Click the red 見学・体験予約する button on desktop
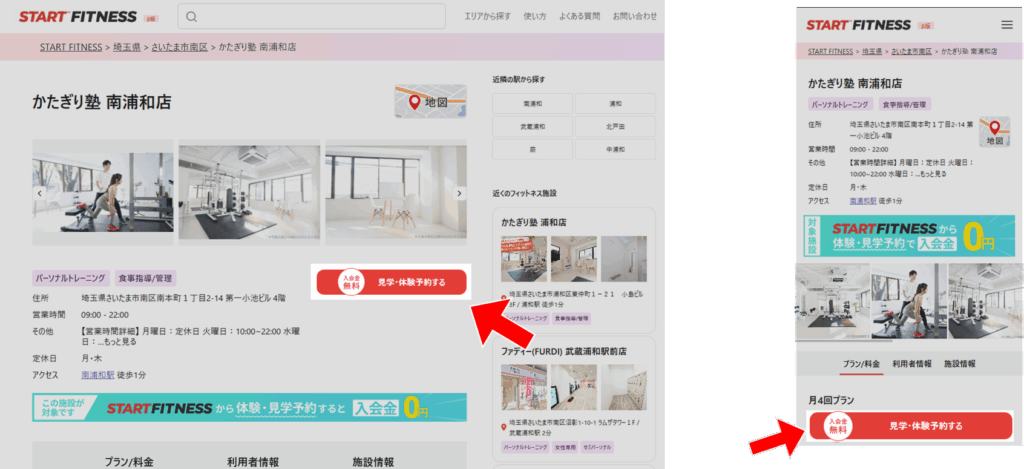The image size is (1024, 469). (391, 283)
